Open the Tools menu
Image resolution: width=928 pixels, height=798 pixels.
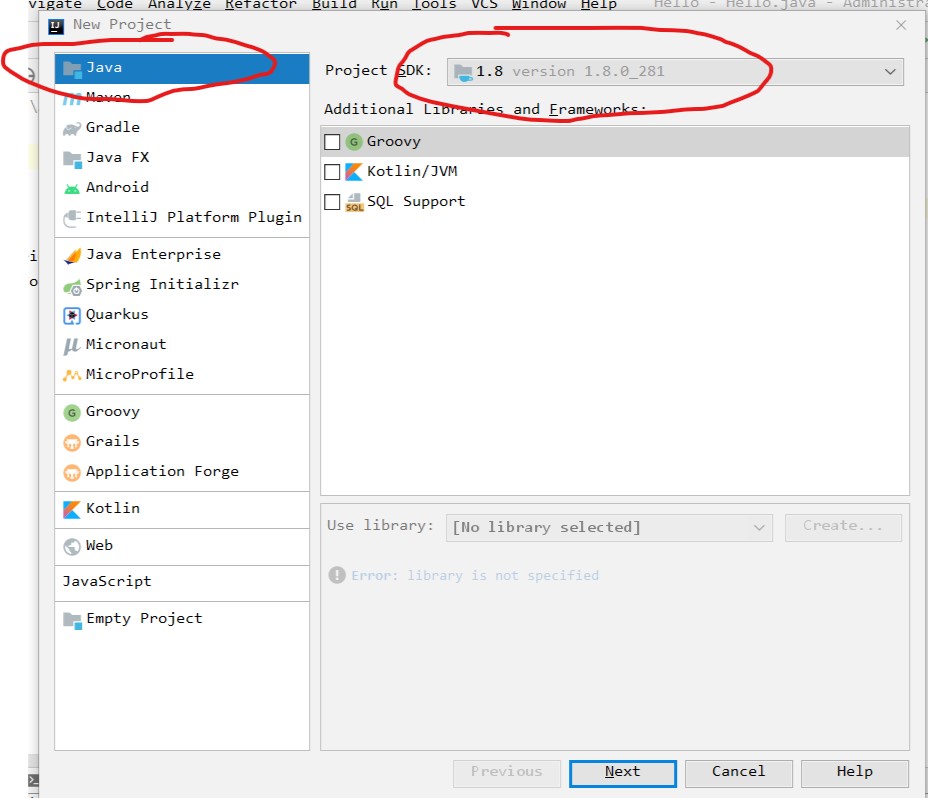[434, 5]
